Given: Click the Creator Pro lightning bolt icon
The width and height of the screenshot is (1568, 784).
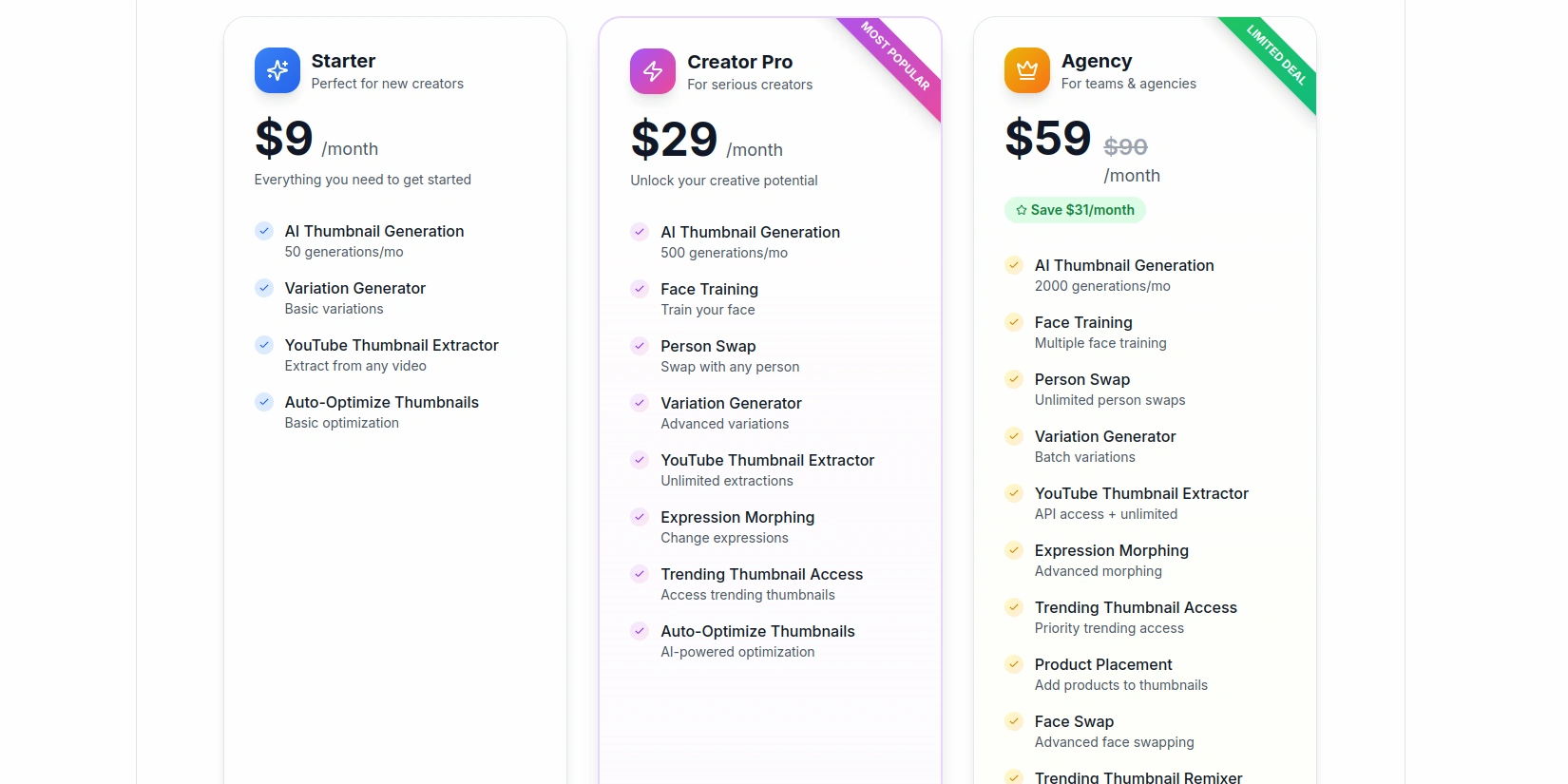Looking at the screenshot, I should (x=653, y=71).
